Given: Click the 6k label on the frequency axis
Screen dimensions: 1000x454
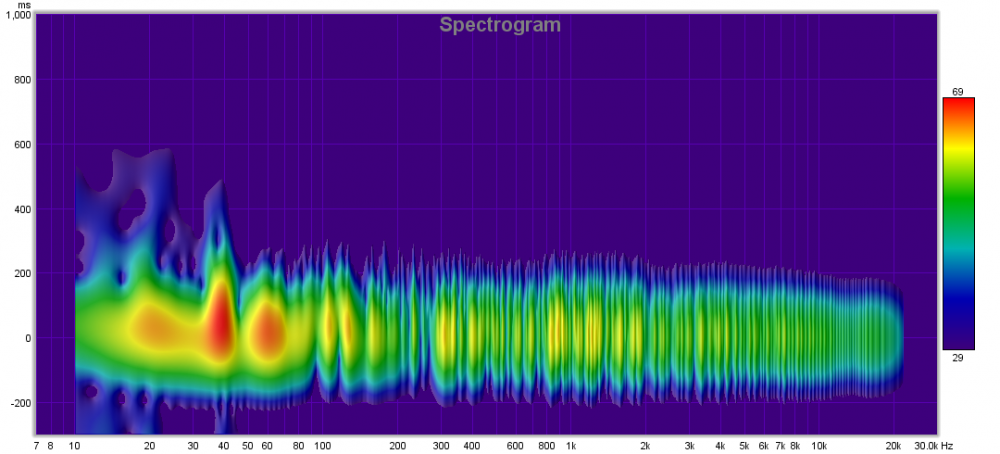Looking at the screenshot, I should tap(763, 446).
